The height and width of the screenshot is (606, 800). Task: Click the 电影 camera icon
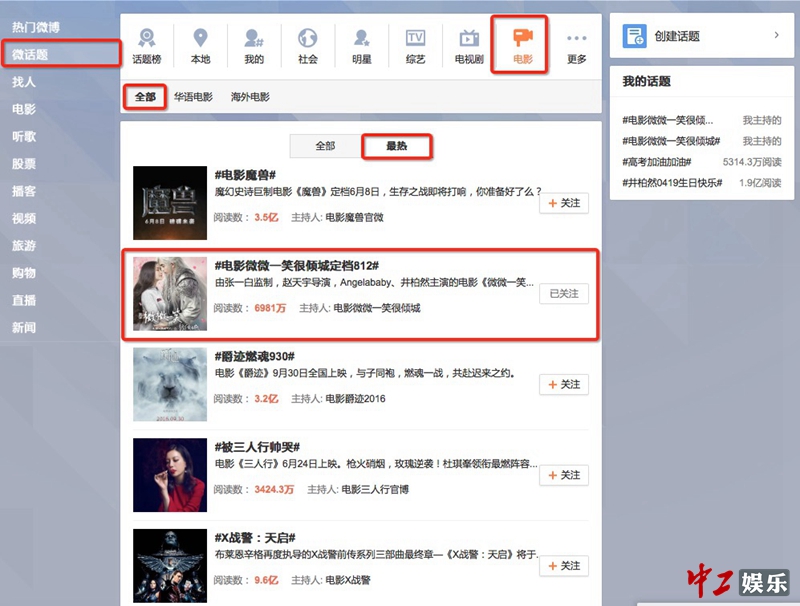point(522,39)
